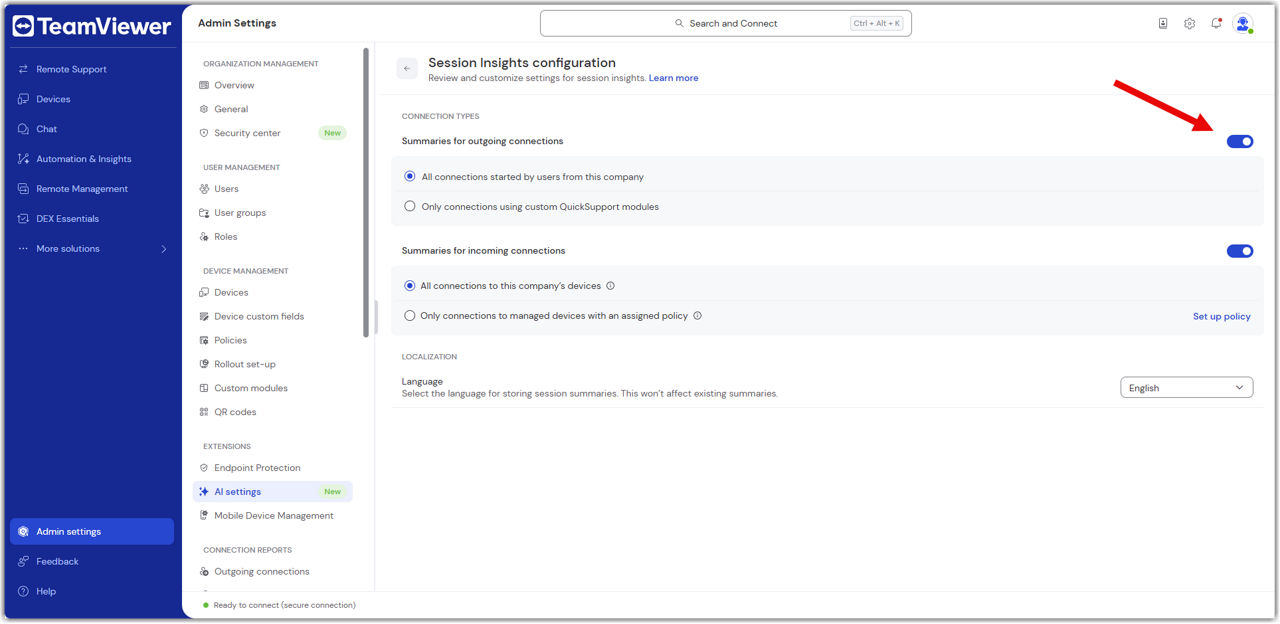
Task: Select Only connections using custom QuickSupport modules
Action: point(410,206)
